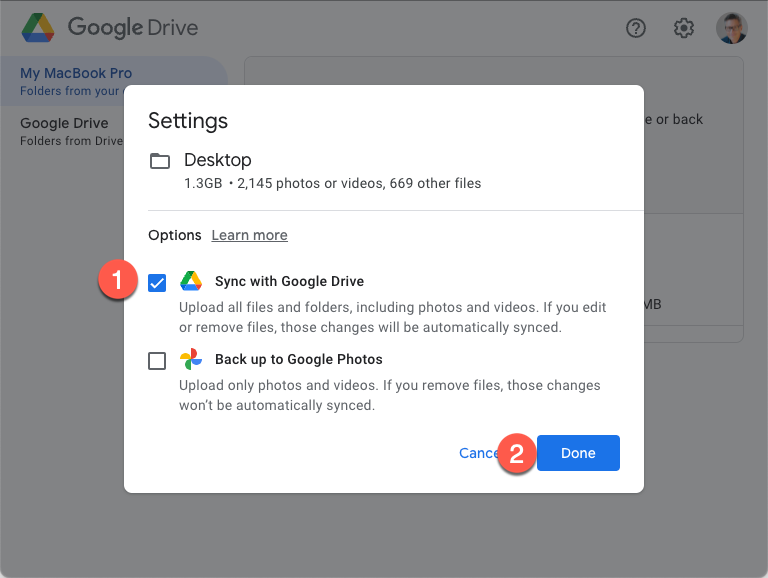
Task: Click the Google Photos pinwheel icon
Action: (x=191, y=359)
